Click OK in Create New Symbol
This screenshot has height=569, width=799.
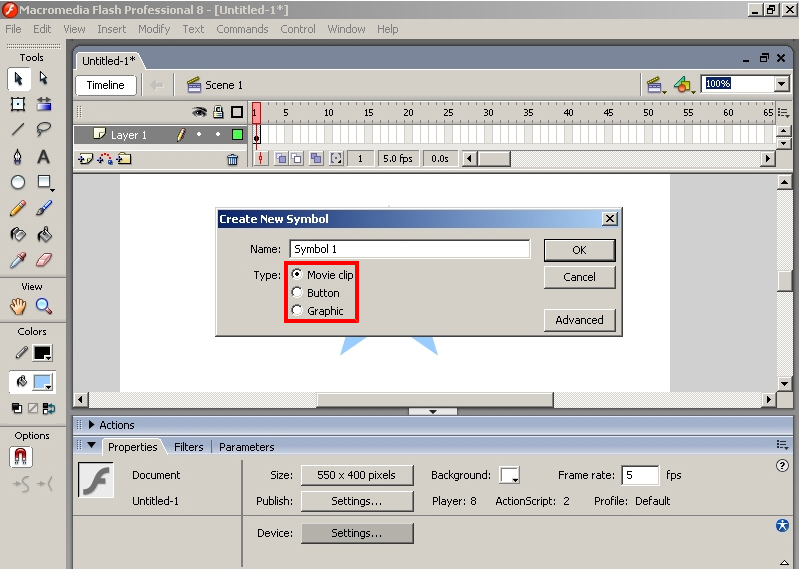579,250
